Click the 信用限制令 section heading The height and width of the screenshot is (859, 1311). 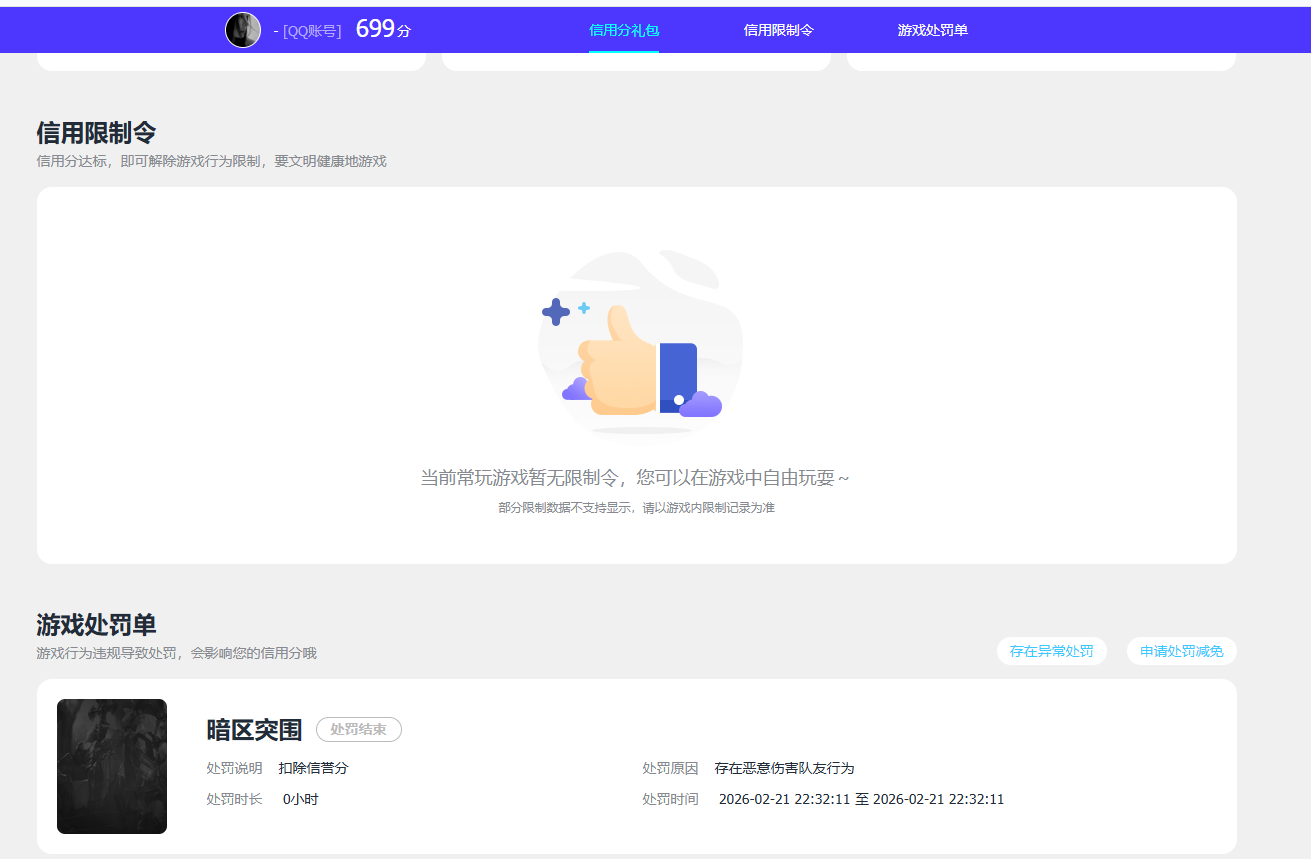[96, 133]
